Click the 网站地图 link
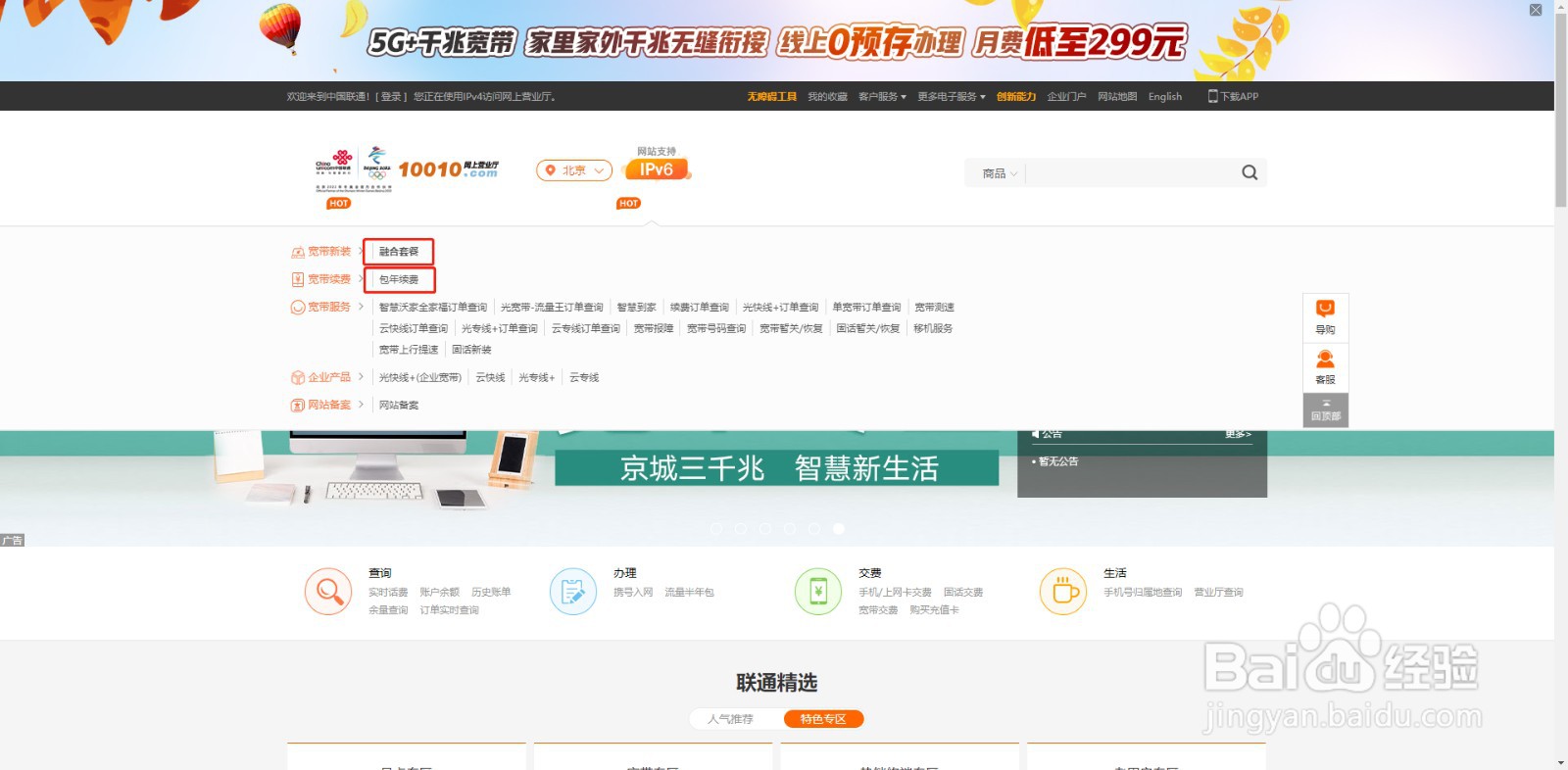The height and width of the screenshot is (770, 1568). [x=1117, y=96]
